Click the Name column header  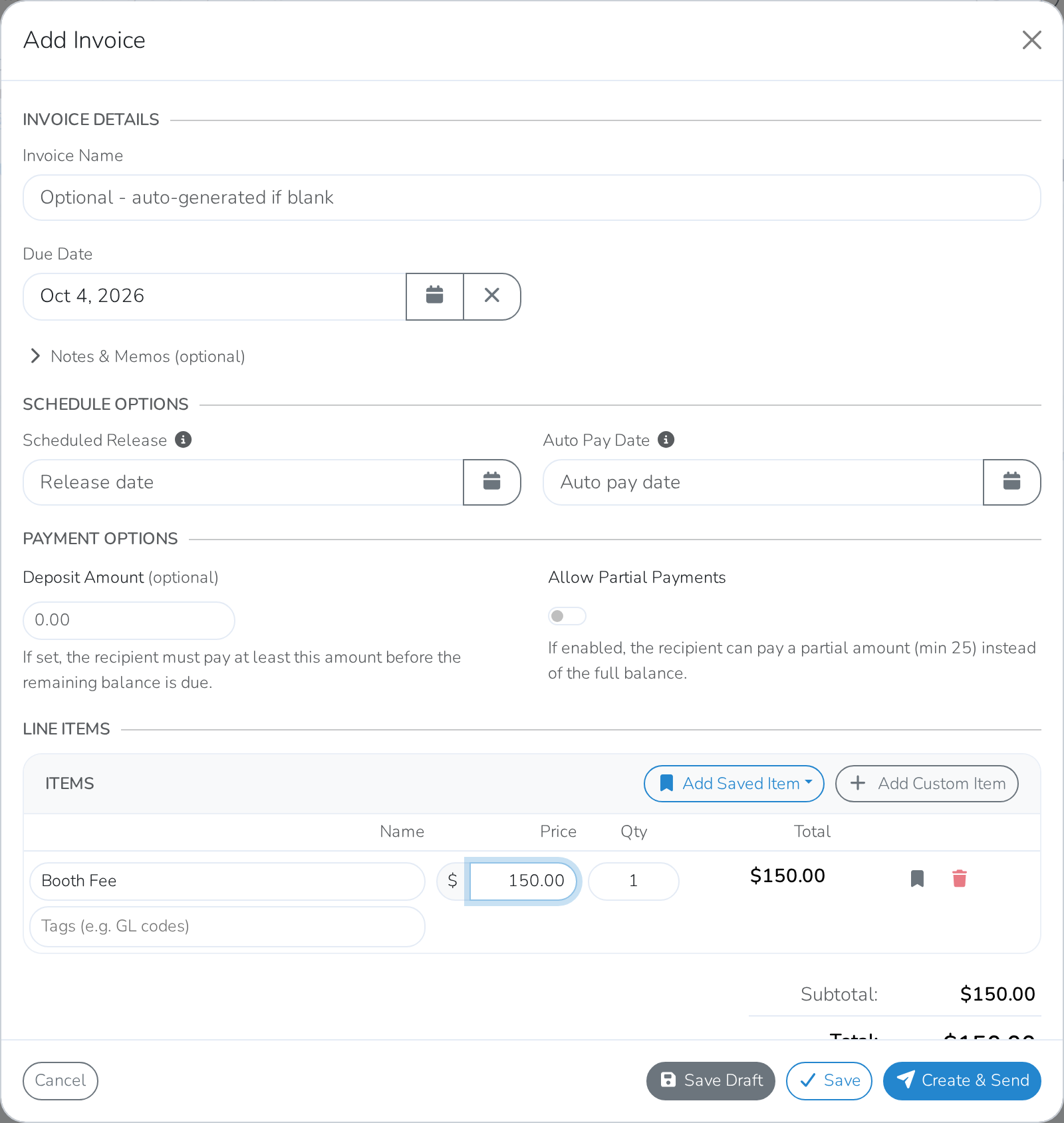click(402, 832)
